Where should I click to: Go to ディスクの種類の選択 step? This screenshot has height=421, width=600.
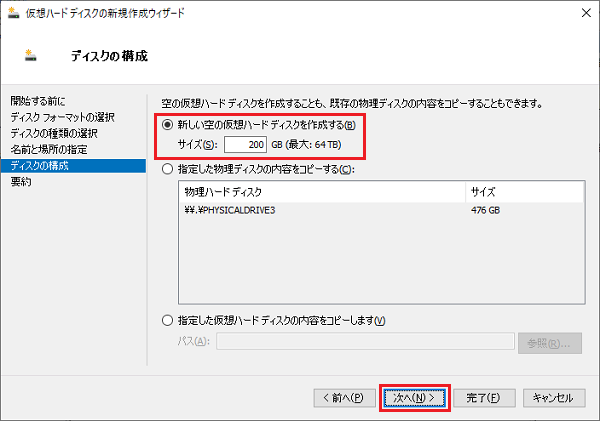point(54,134)
